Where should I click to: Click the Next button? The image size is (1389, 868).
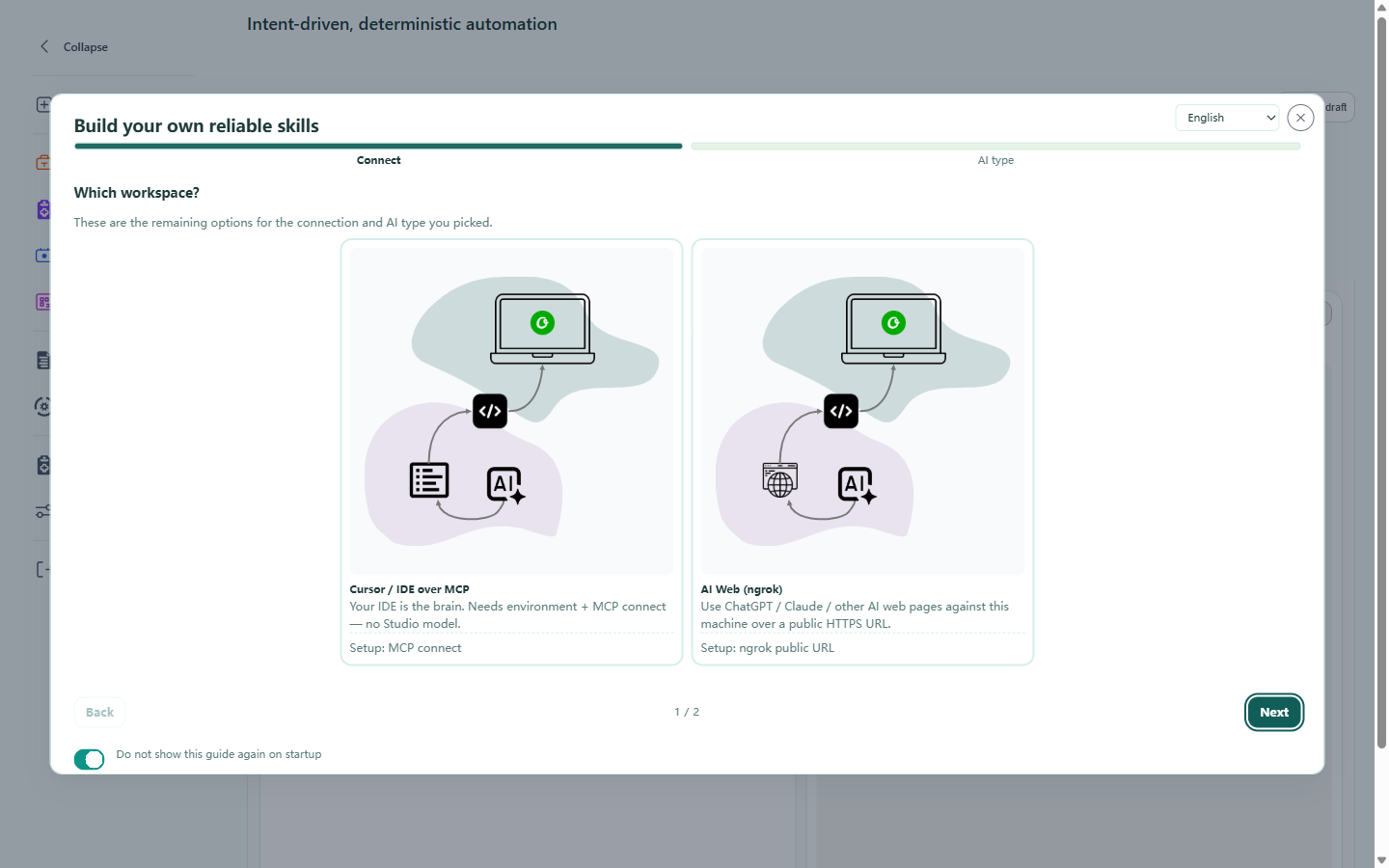pos(1273,713)
